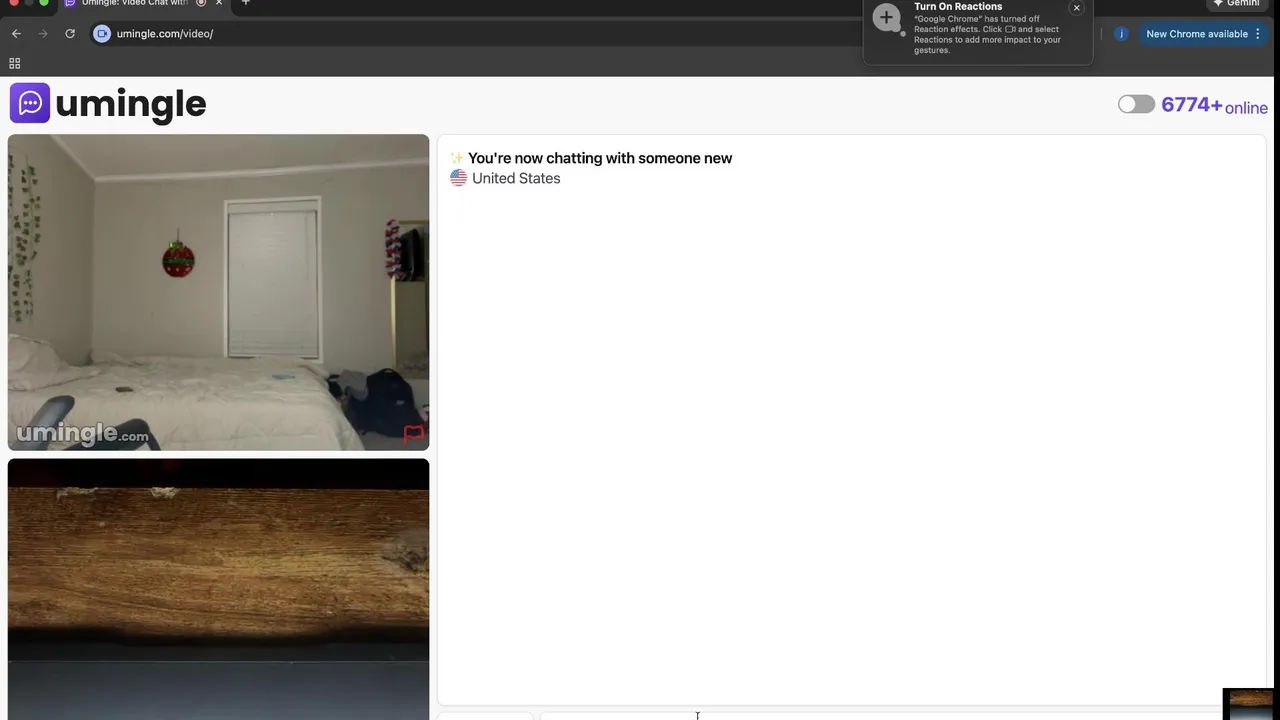Report stranger using red flag icon
Image resolution: width=1280 pixels, height=720 pixels.
(413, 433)
